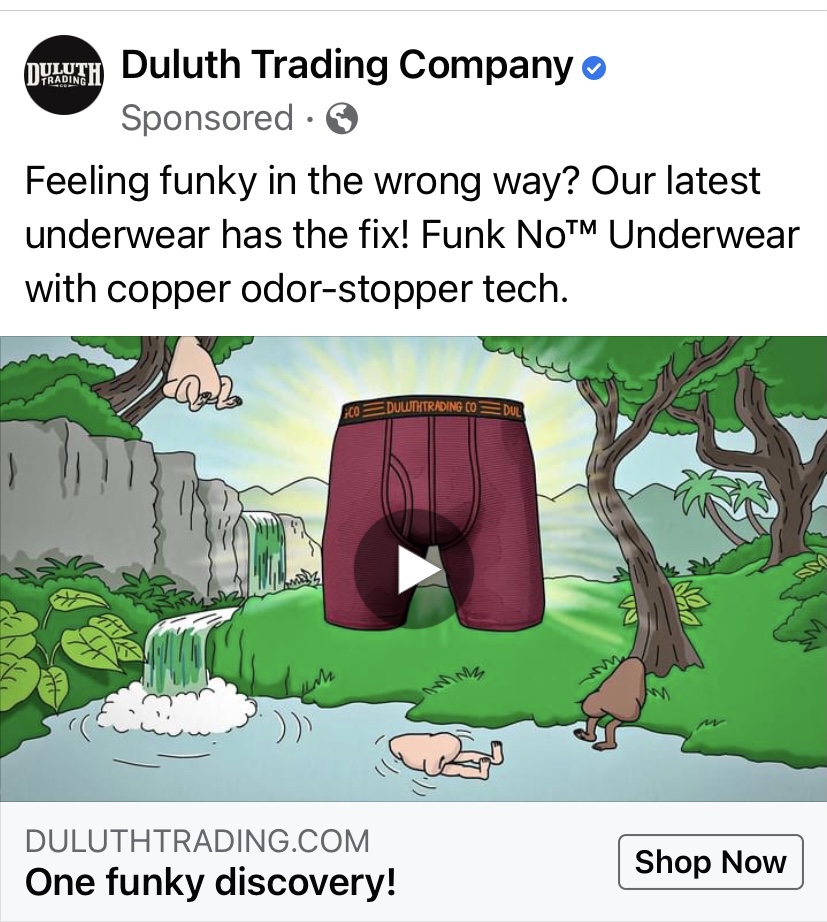Open the DULUTHTRADING.COM link
Viewport: 827px width, 922px height.
click(x=197, y=841)
